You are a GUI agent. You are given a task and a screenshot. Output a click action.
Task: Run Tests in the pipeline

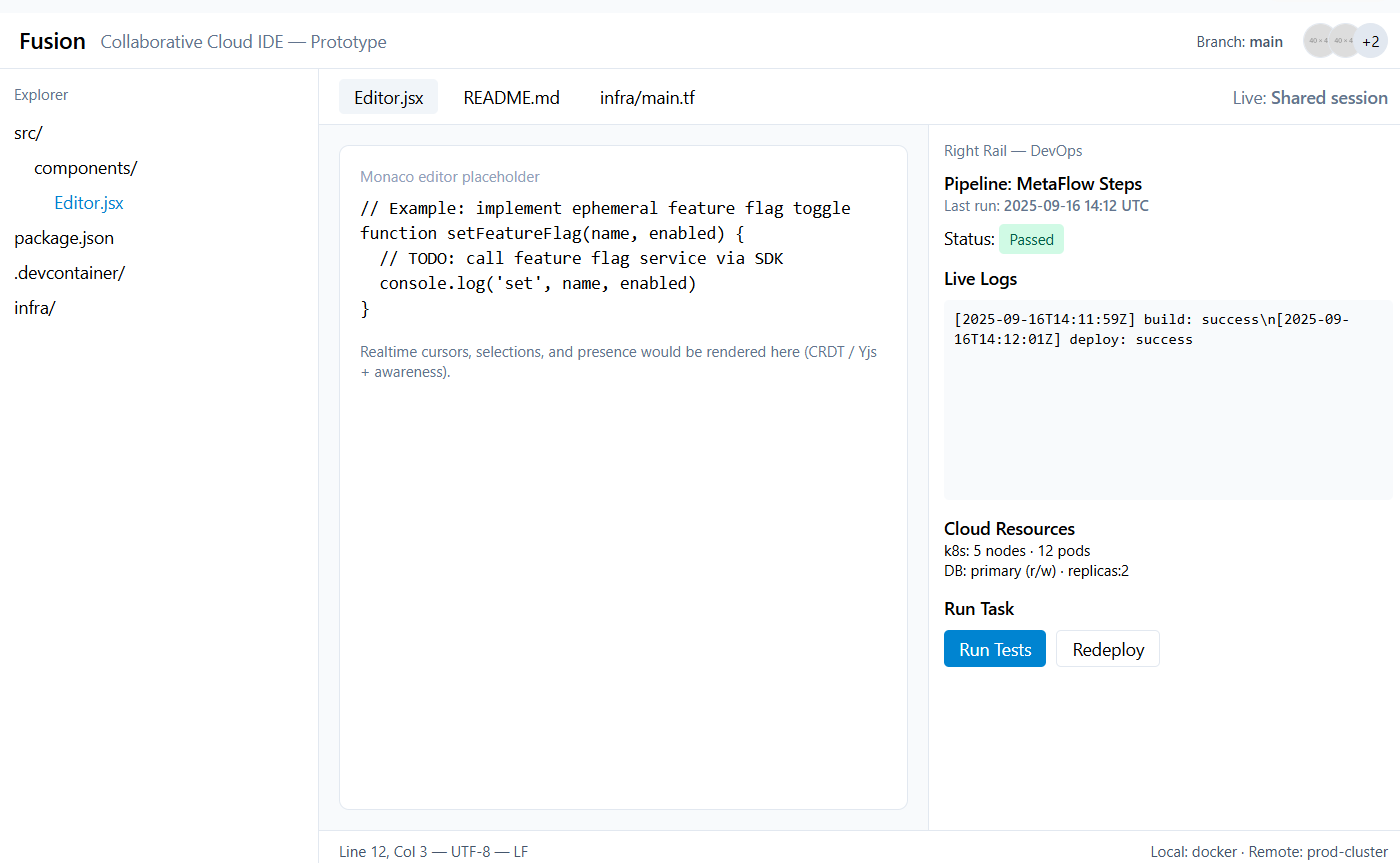tap(995, 649)
